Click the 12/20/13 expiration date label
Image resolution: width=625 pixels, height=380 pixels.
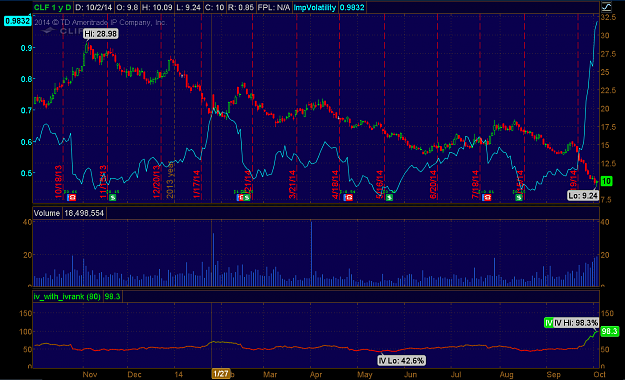click(156, 181)
